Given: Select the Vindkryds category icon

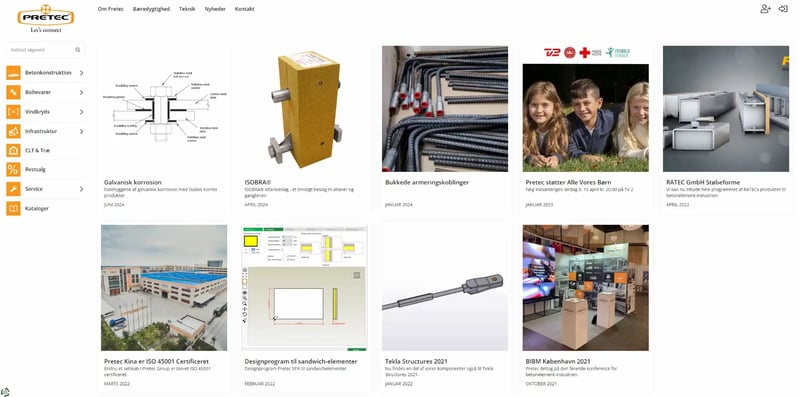Looking at the screenshot, I should pos(13,112).
